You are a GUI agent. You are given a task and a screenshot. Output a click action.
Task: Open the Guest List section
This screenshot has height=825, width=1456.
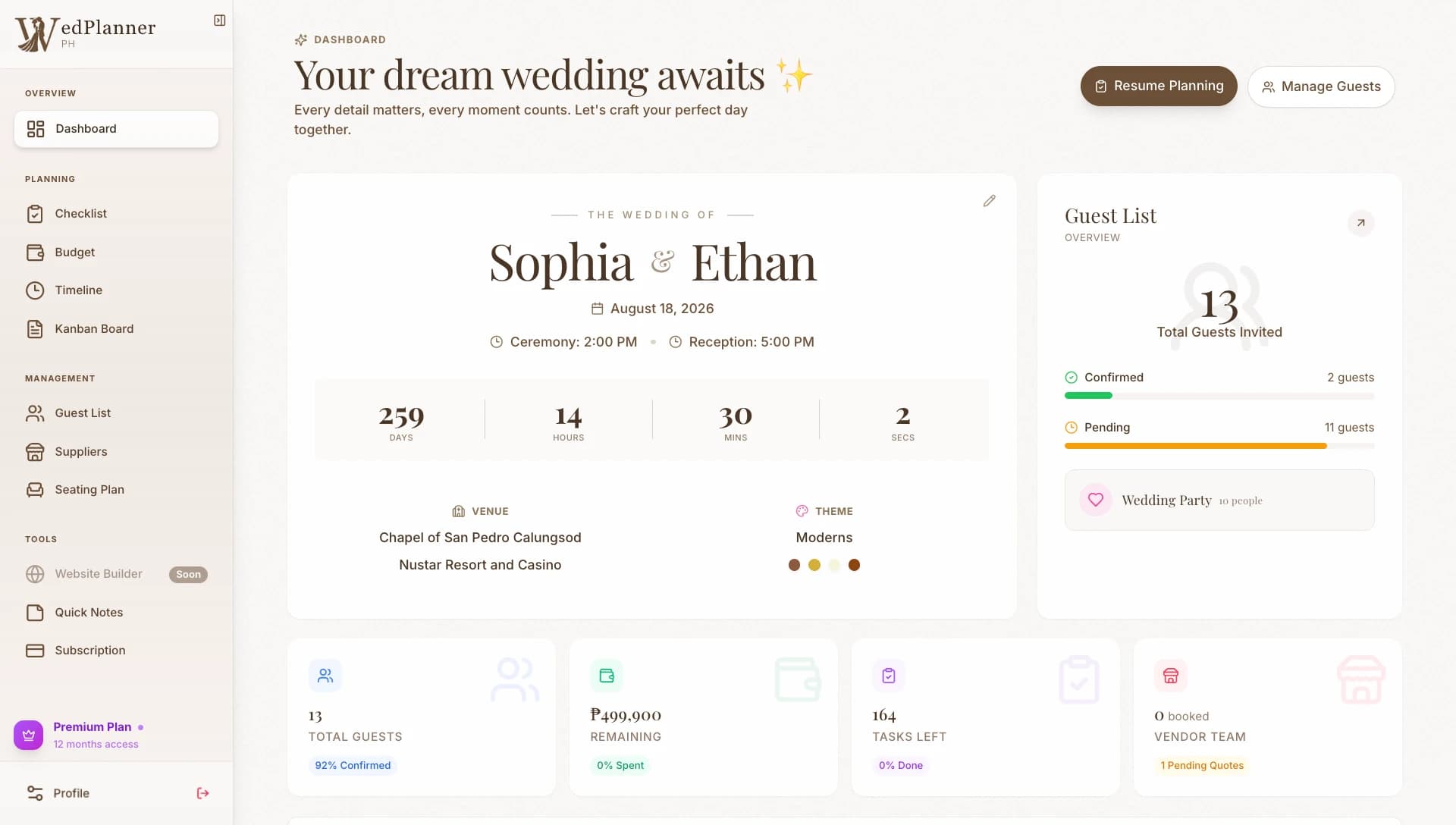pos(82,412)
